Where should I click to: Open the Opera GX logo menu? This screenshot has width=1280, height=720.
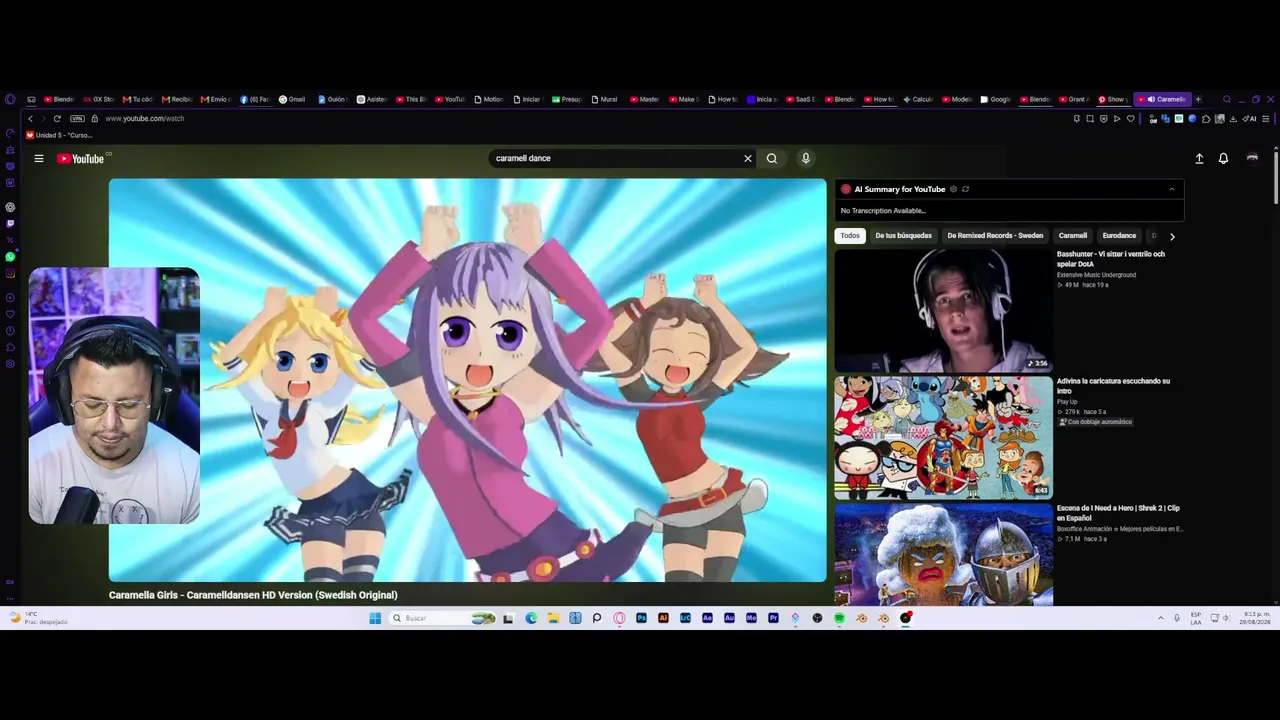click(x=10, y=99)
